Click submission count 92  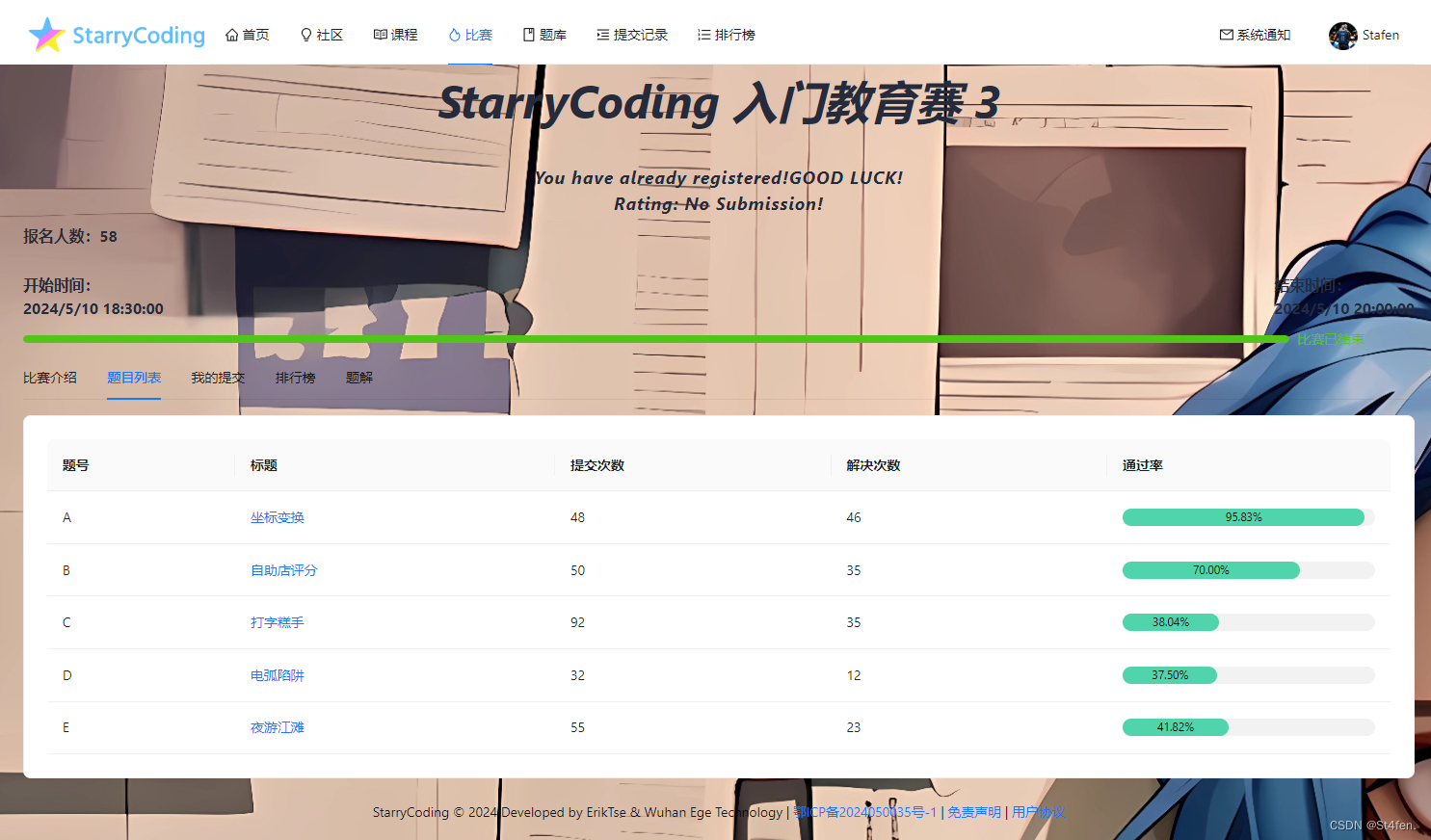click(x=578, y=622)
